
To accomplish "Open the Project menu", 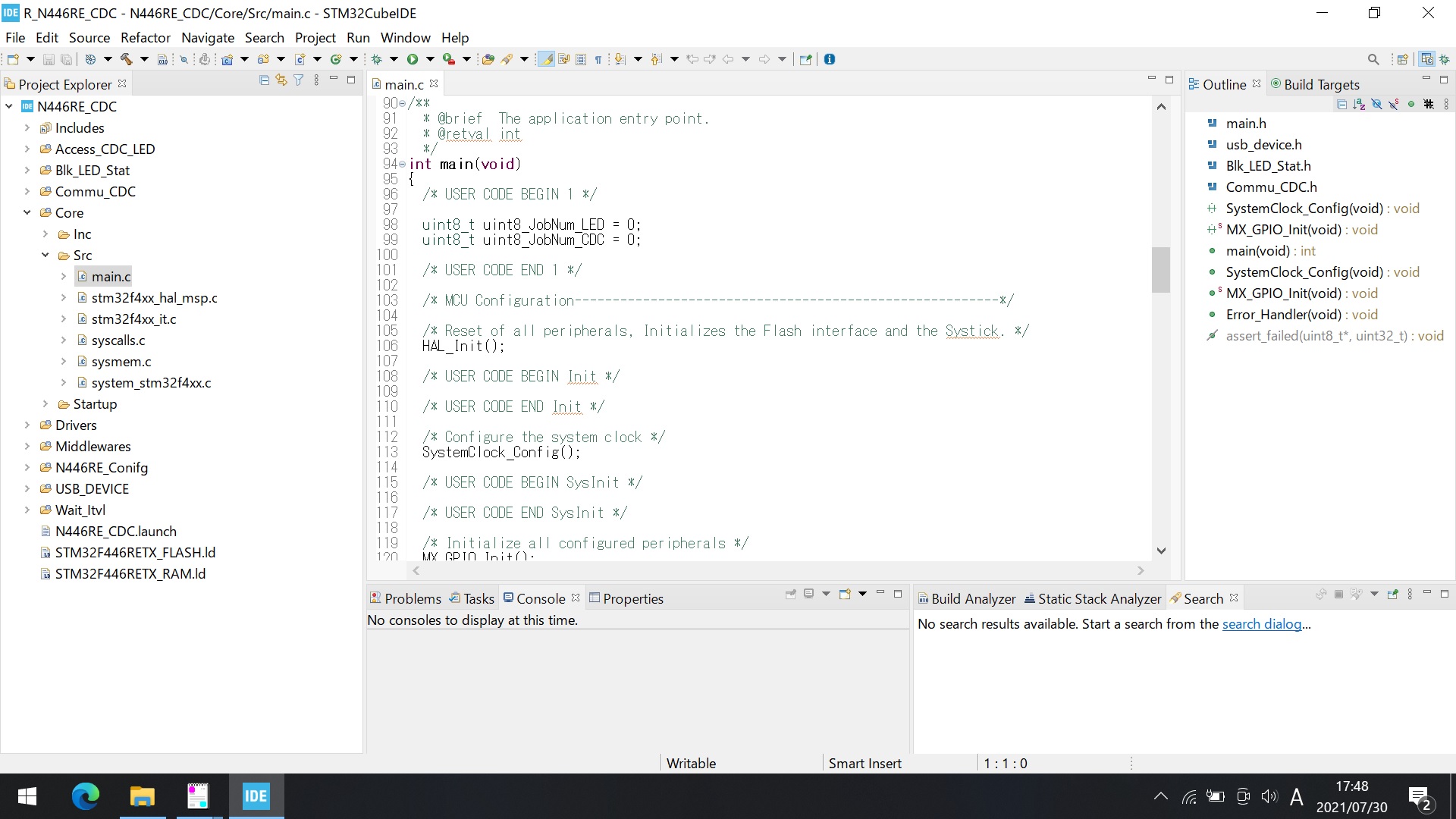I will click(315, 38).
